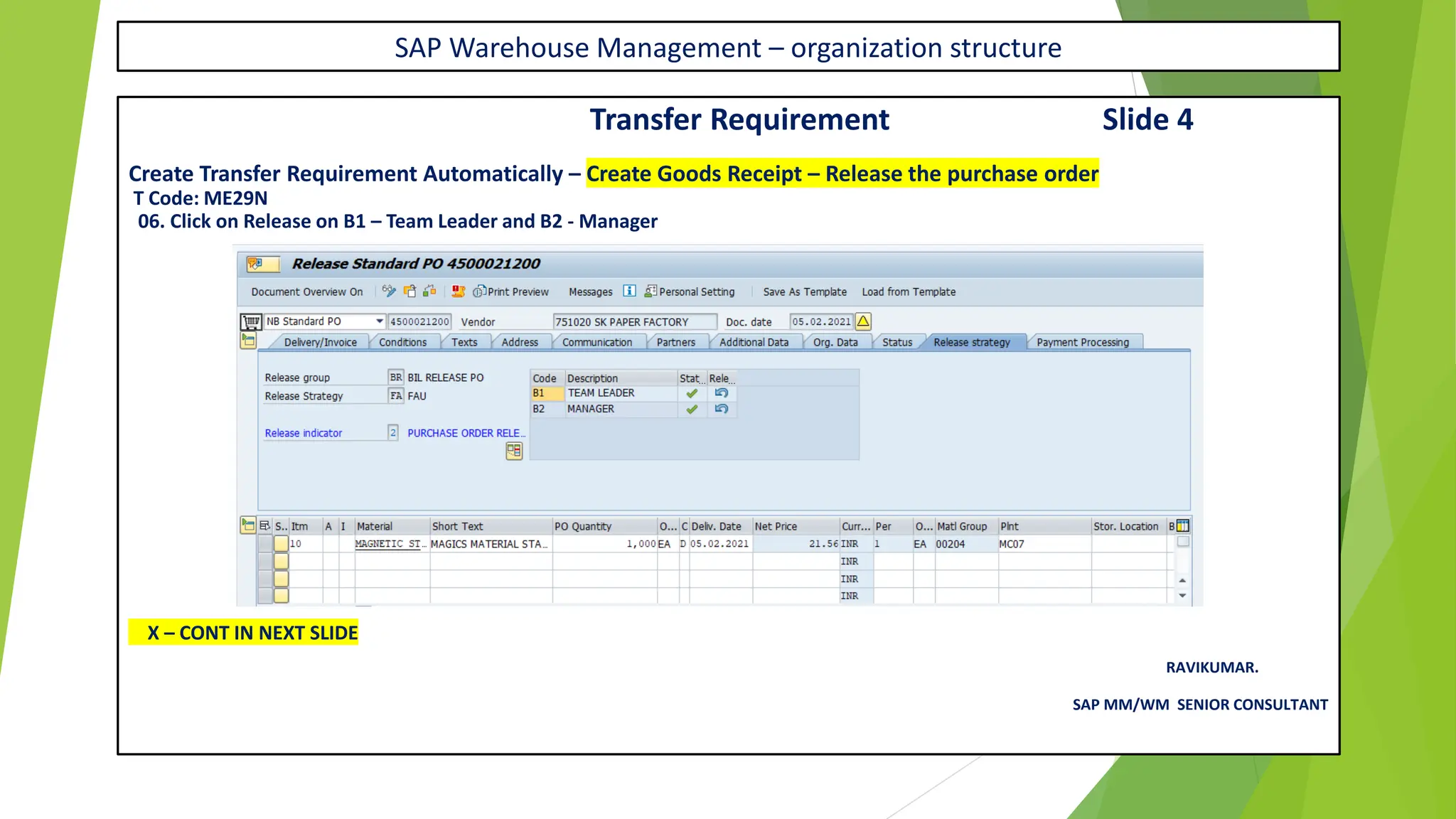Click the Release indicator link label

[x=304, y=433]
